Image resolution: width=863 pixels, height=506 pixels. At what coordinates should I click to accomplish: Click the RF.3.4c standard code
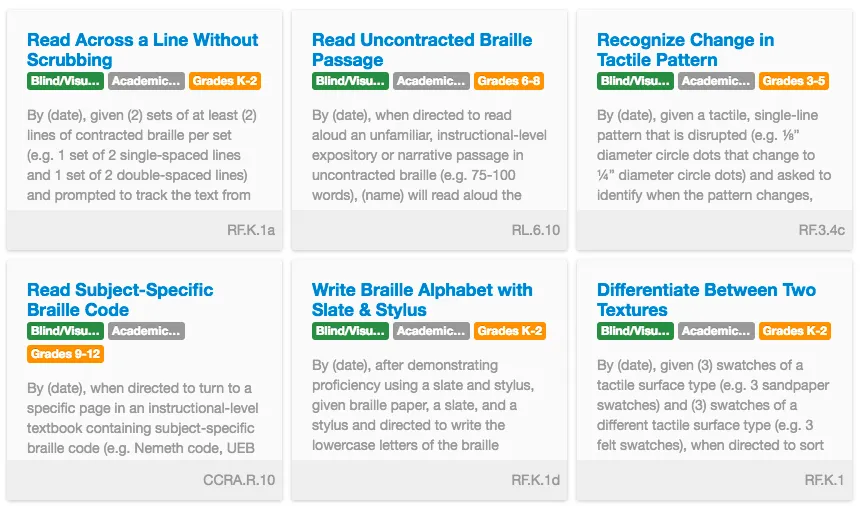[x=821, y=230]
